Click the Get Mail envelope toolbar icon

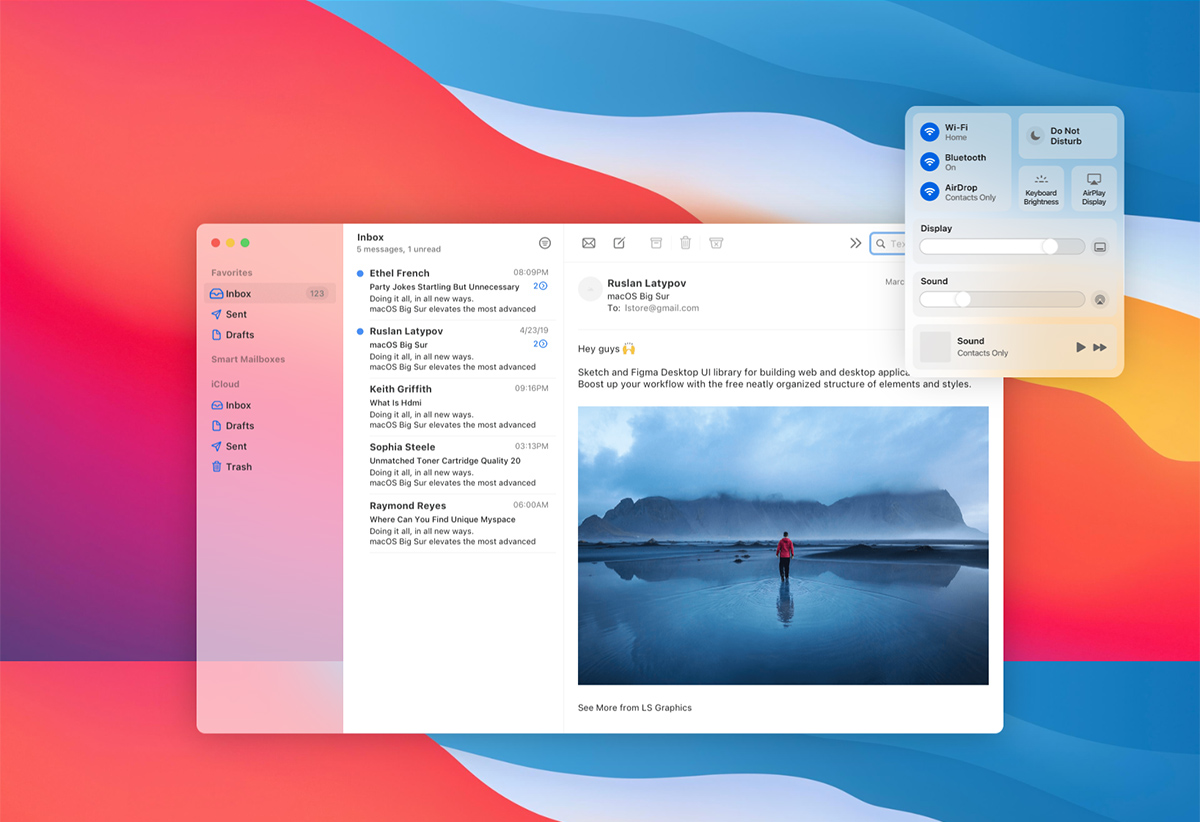(x=589, y=243)
